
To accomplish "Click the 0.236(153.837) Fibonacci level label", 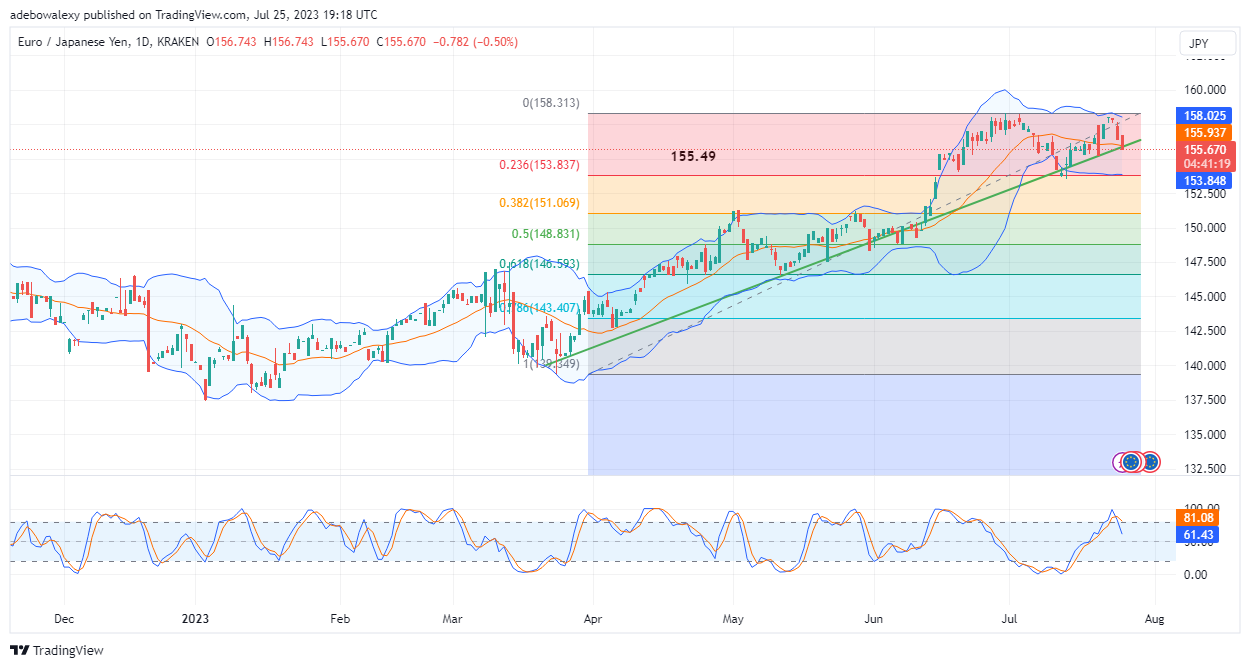I will 540,165.
